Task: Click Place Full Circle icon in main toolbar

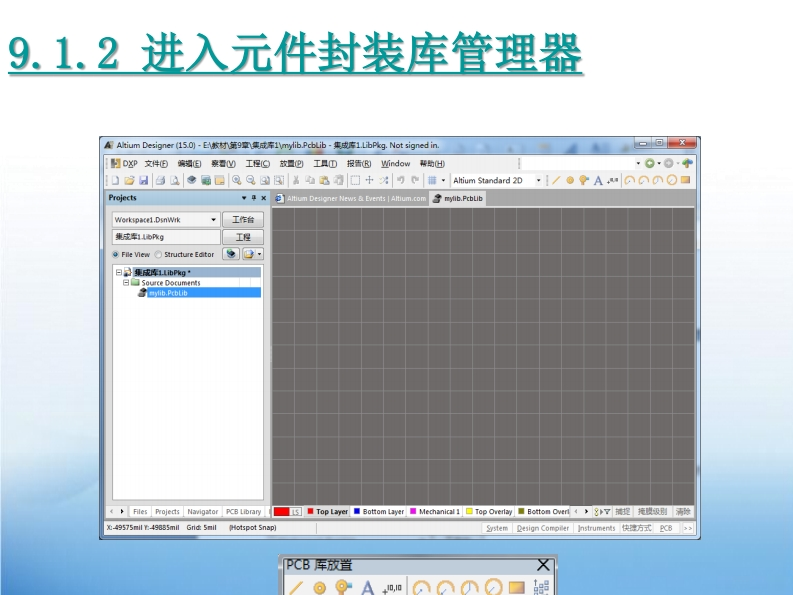Action: (672, 180)
